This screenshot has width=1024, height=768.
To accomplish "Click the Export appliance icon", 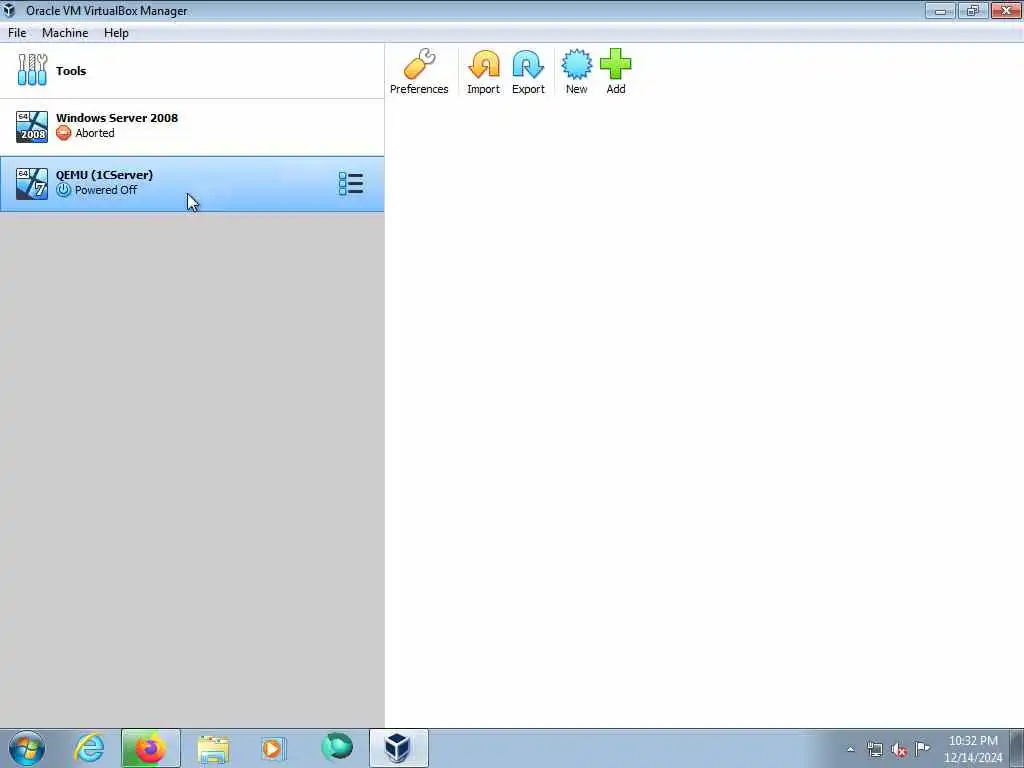I will click(x=528, y=71).
